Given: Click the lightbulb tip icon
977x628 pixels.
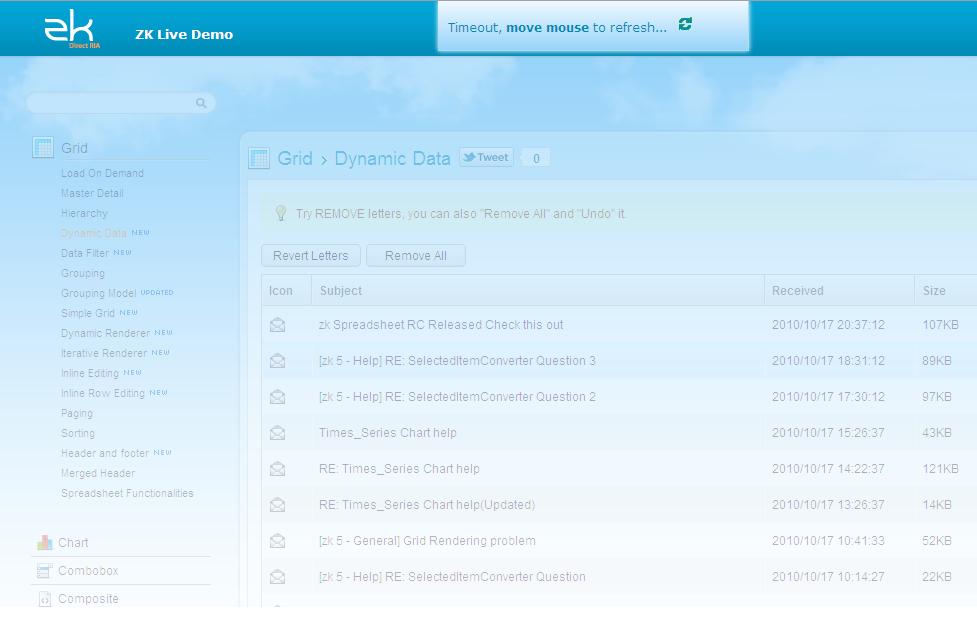Looking at the screenshot, I should coord(281,213).
